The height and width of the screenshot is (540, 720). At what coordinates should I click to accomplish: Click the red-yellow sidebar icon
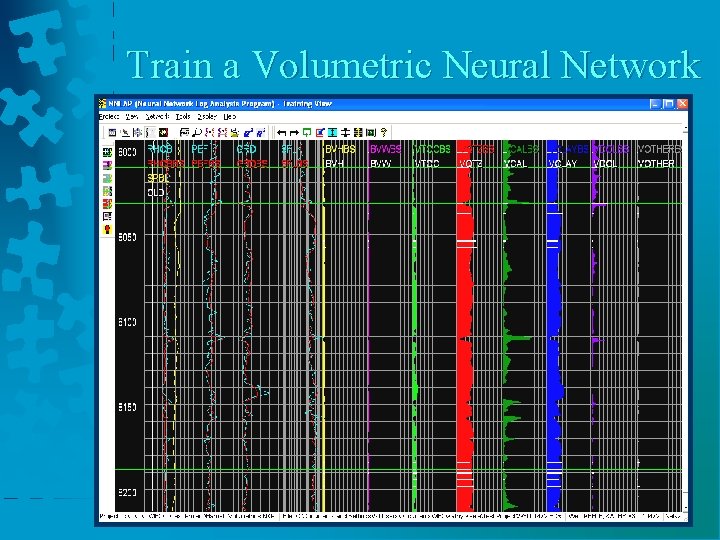(107, 203)
